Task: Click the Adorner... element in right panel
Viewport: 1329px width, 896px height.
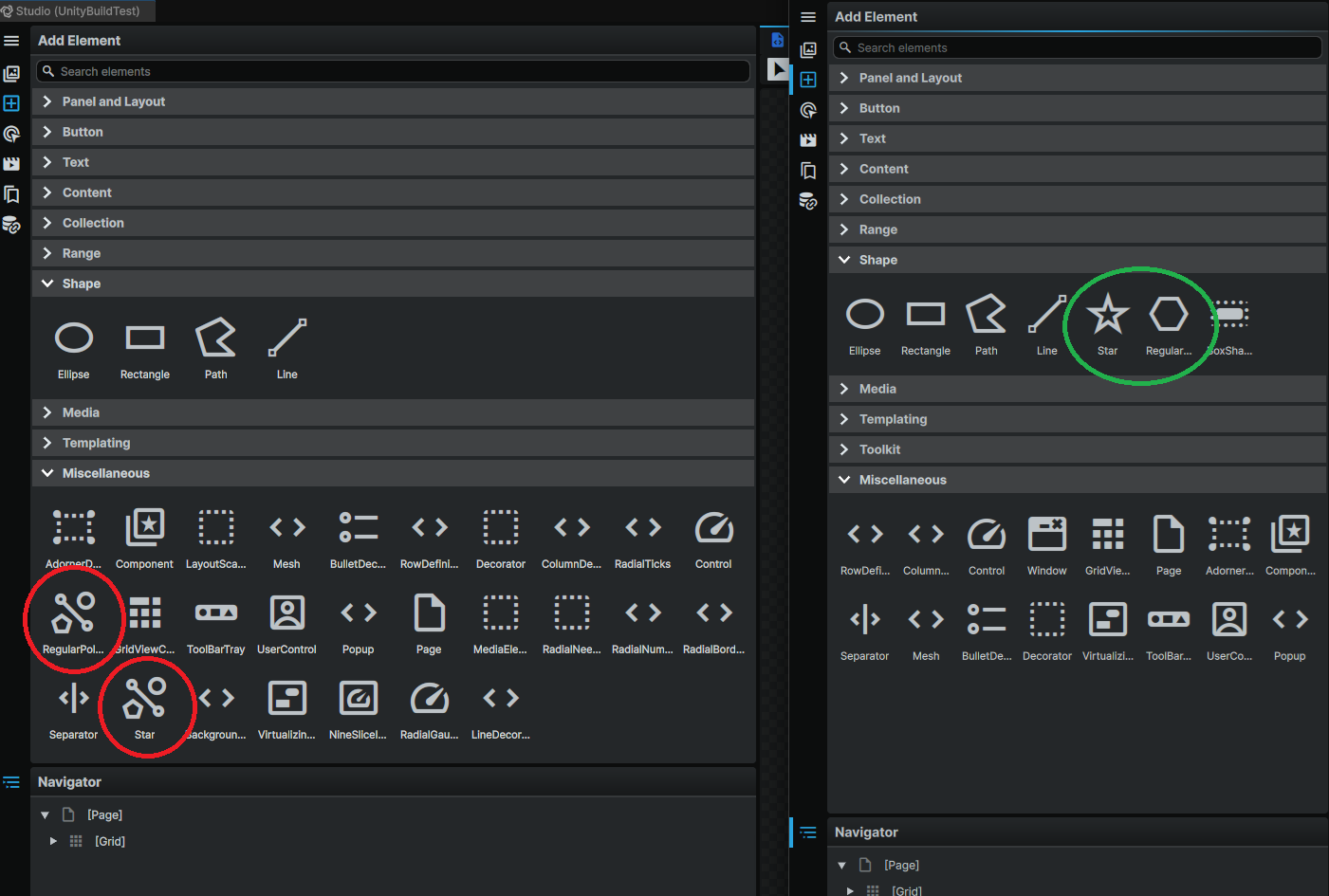Action: 1229,544
